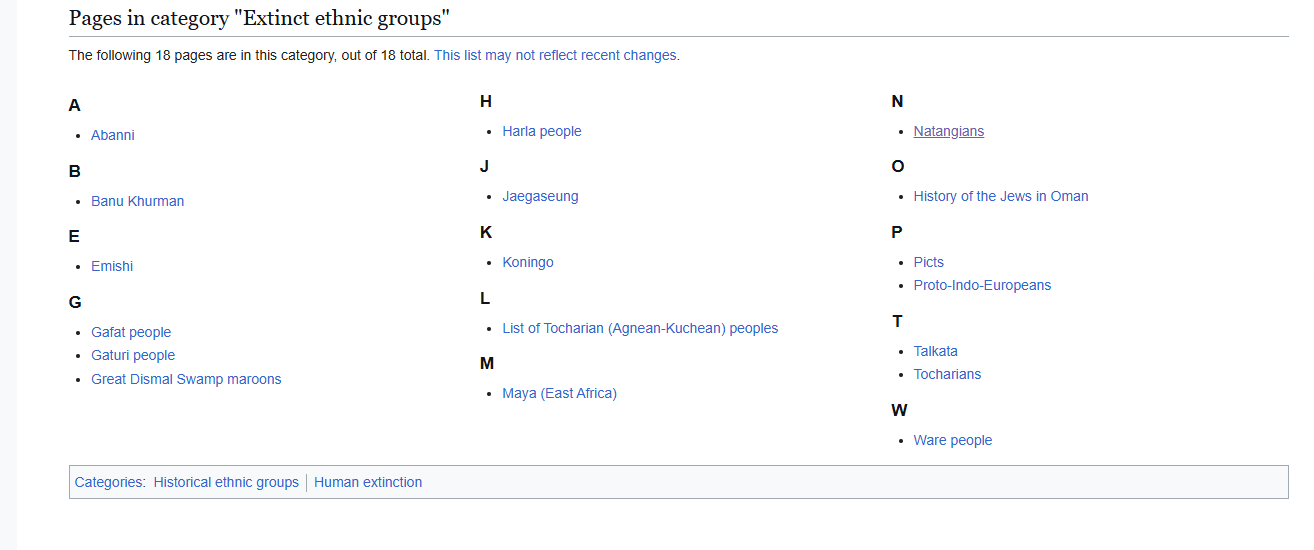Open the Jaegaseung page
1314x550 pixels.
coord(540,196)
